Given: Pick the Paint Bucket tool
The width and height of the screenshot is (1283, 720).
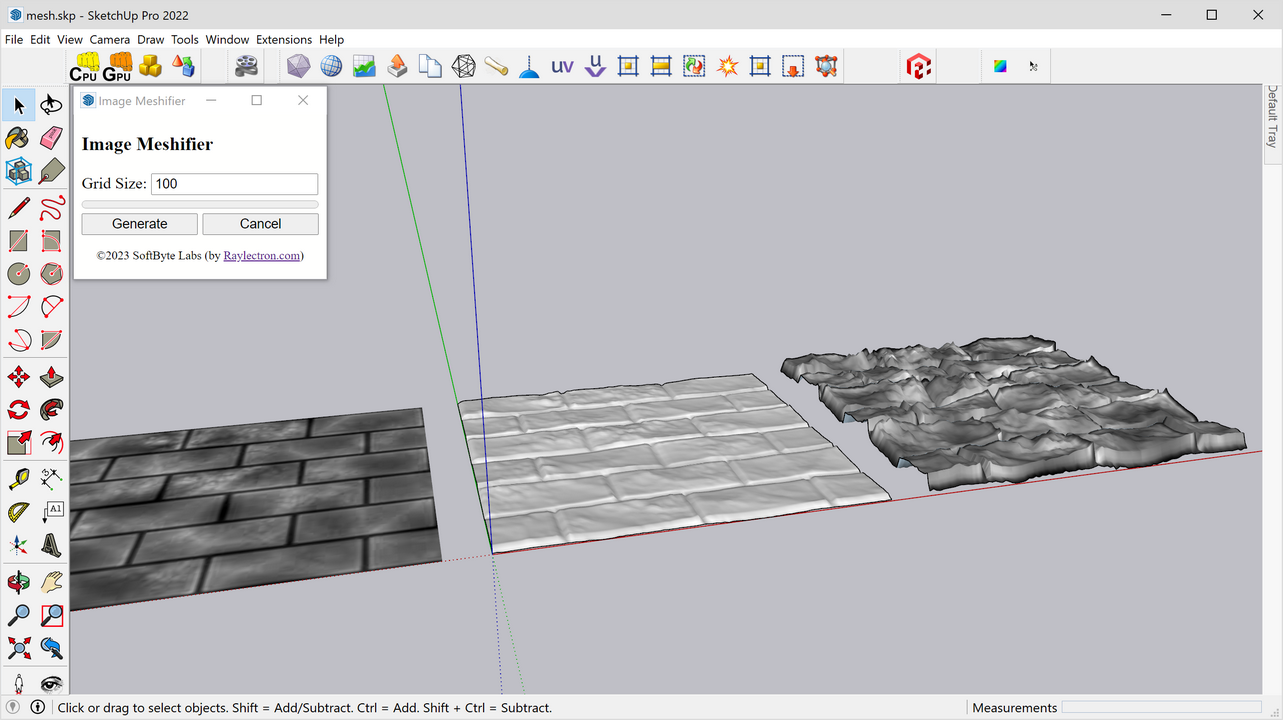Looking at the screenshot, I should [17, 138].
